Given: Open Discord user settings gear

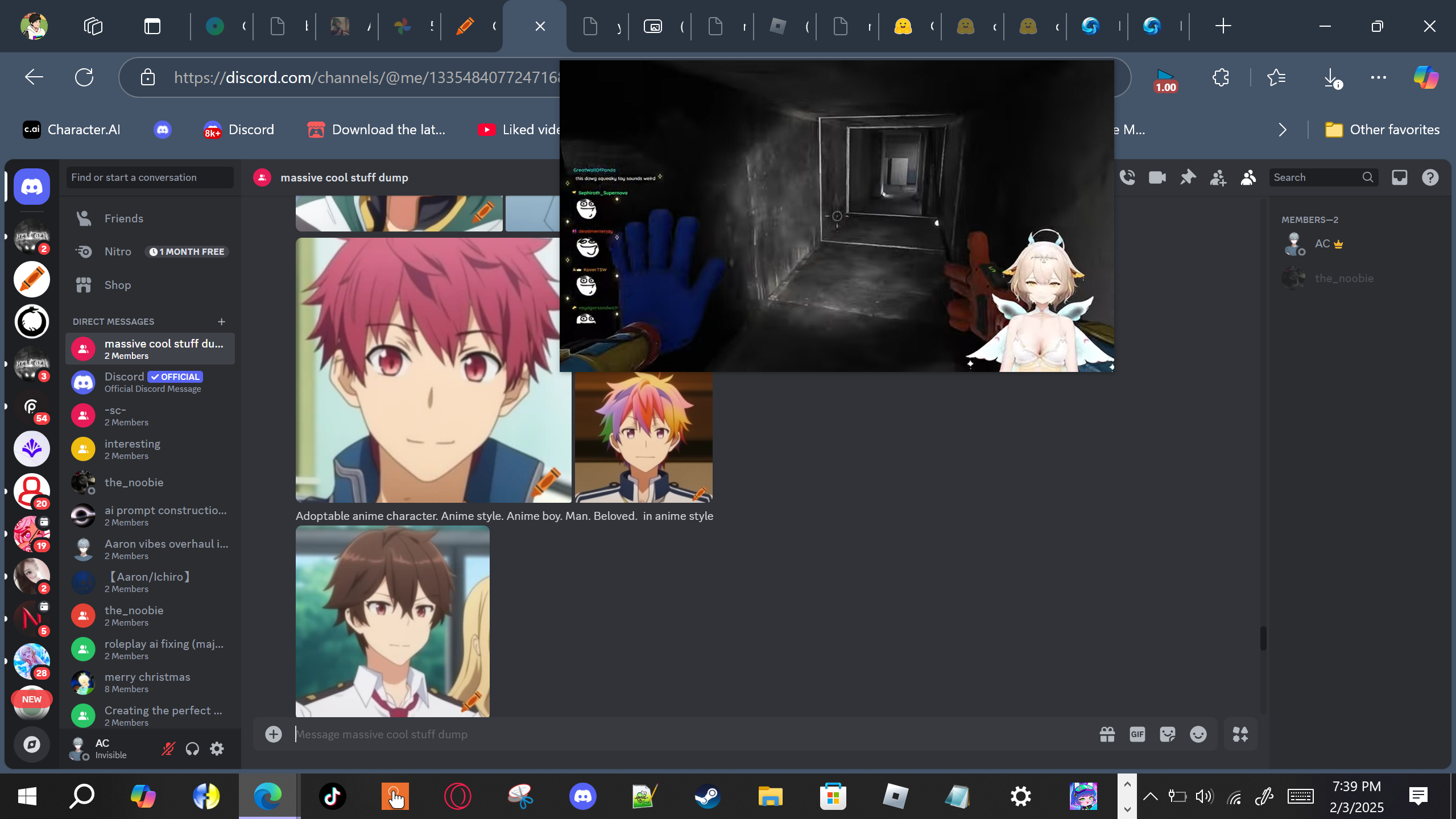Looking at the screenshot, I should [217, 748].
